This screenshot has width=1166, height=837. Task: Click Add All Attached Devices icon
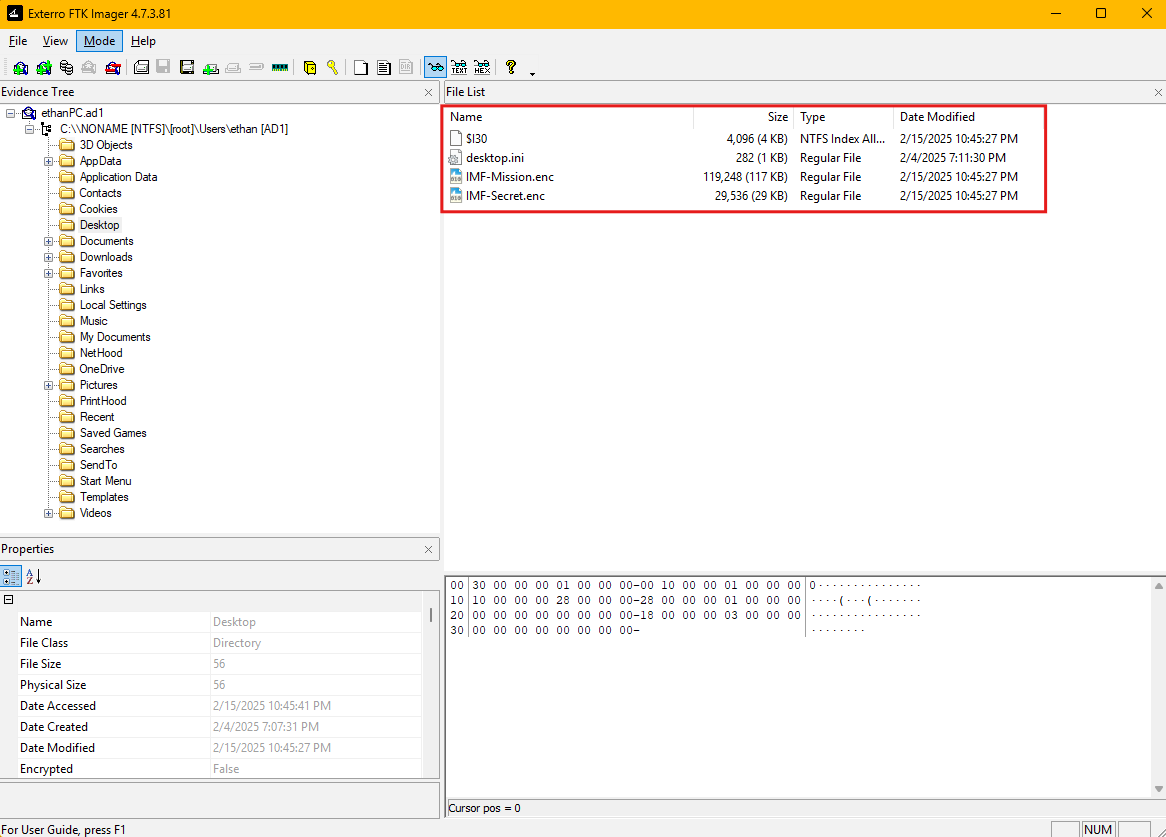click(43, 68)
